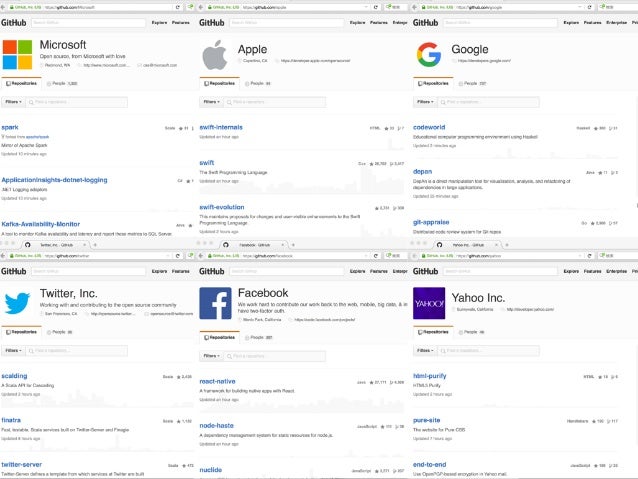Reload the Google GitHub page
This screenshot has width=638, height=479.
coord(590,7)
